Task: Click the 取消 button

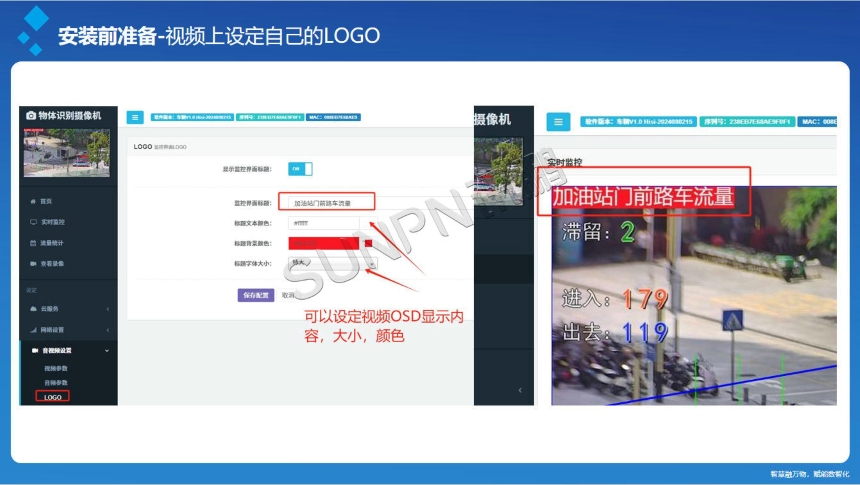Action: 287,295
